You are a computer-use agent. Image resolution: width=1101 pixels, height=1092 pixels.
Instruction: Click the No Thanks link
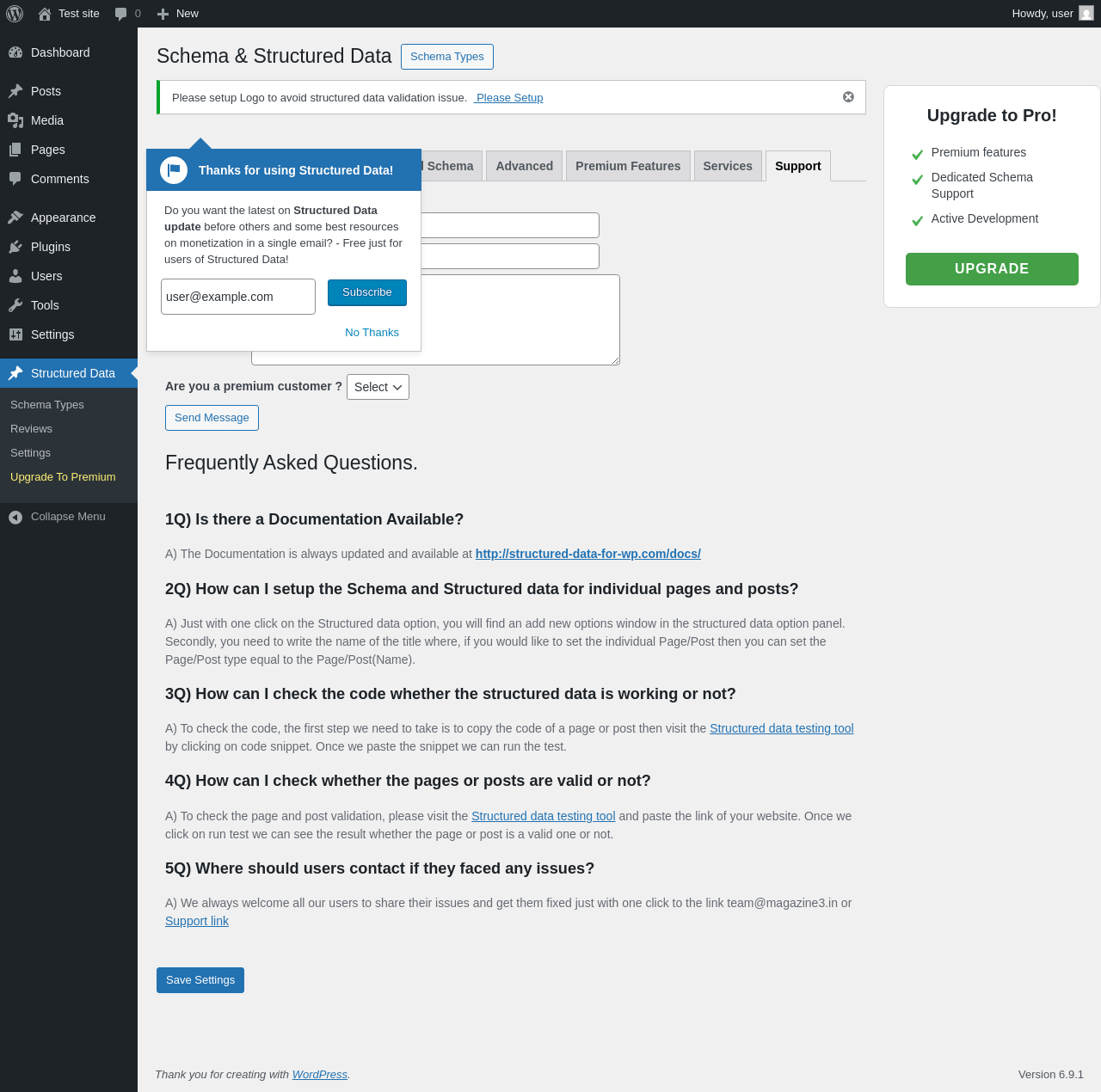point(372,333)
